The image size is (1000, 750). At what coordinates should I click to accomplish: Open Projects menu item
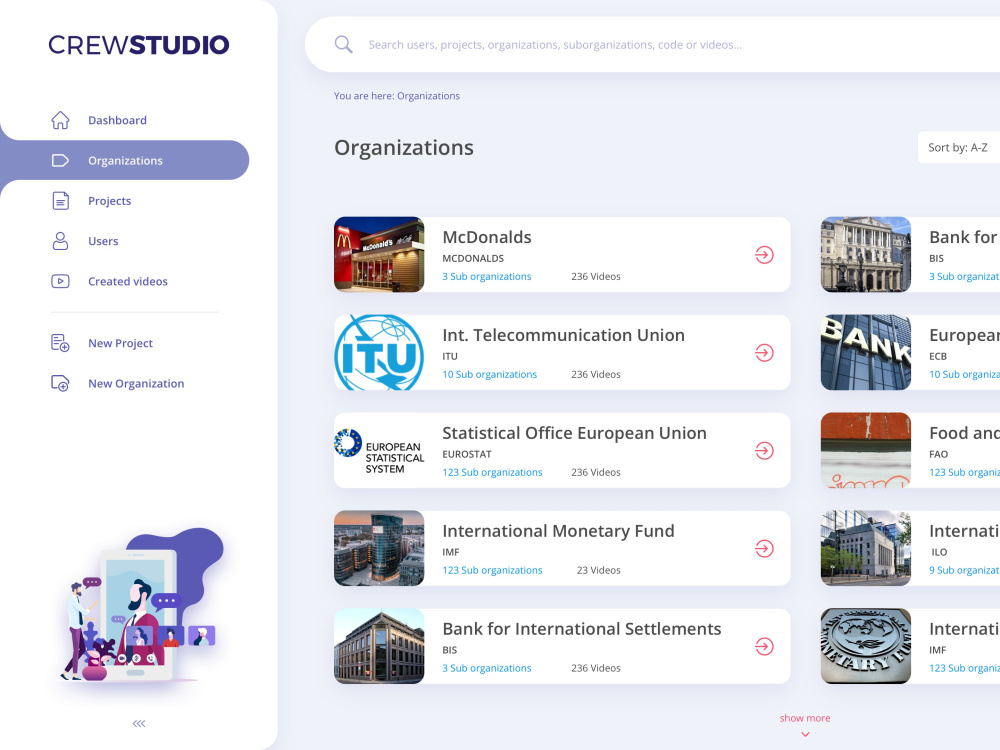point(110,201)
